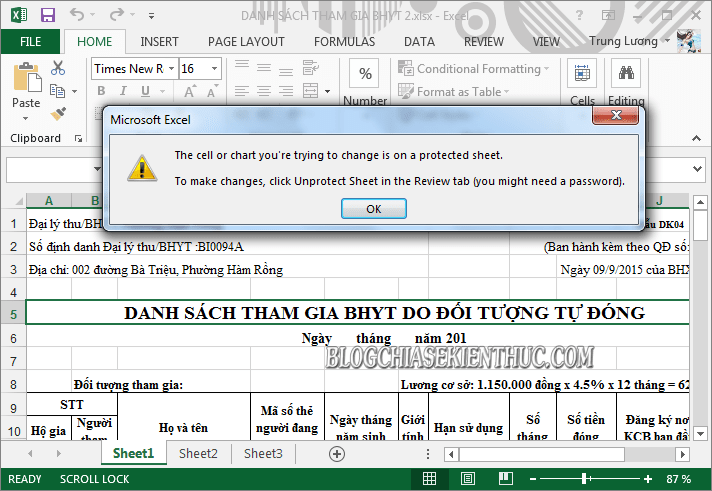This screenshot has height=491, width=712.
Task: Click the Paste clipboard icon
Action: click(x=26, y=77)
